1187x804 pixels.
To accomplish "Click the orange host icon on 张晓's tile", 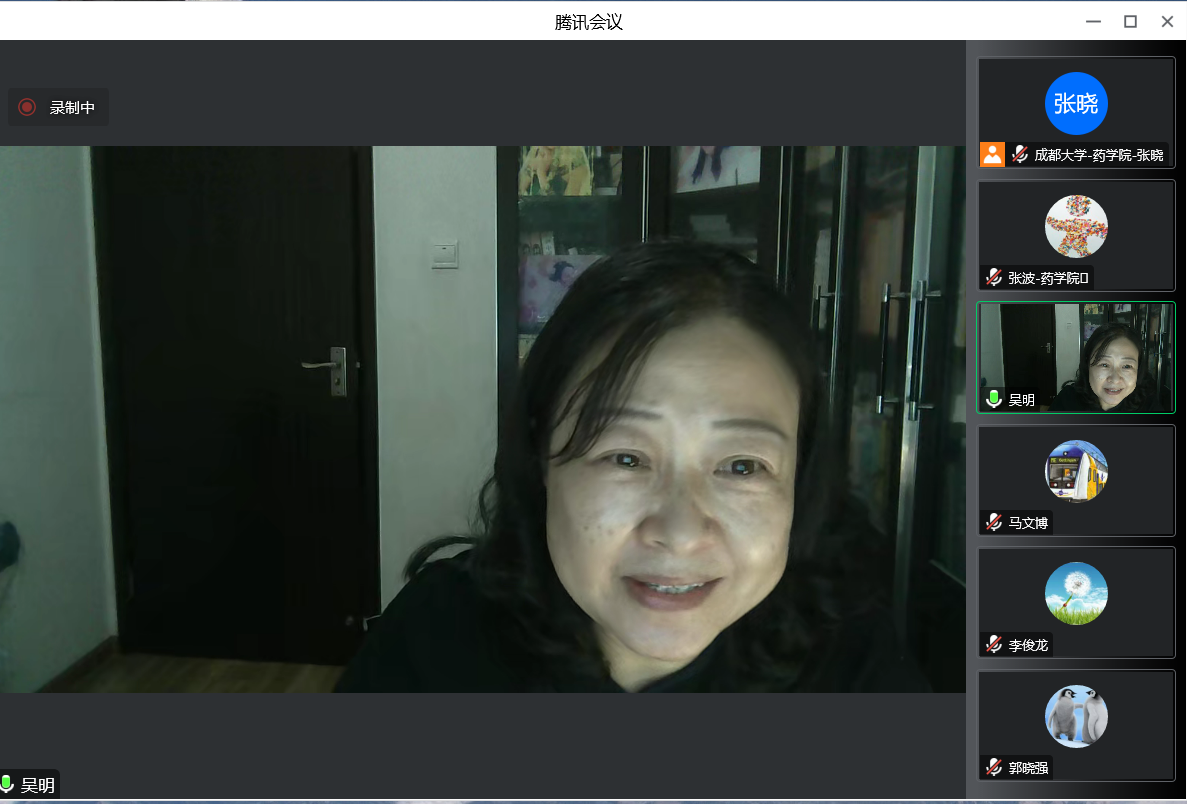I will click(x=992, y=154).
